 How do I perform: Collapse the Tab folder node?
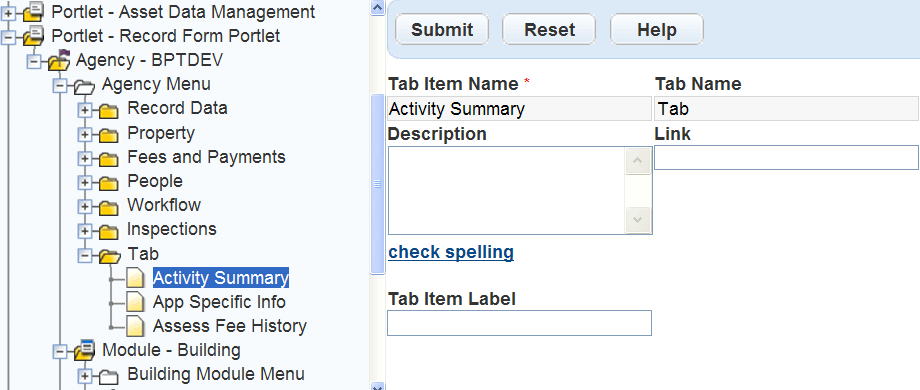(85, 255)
